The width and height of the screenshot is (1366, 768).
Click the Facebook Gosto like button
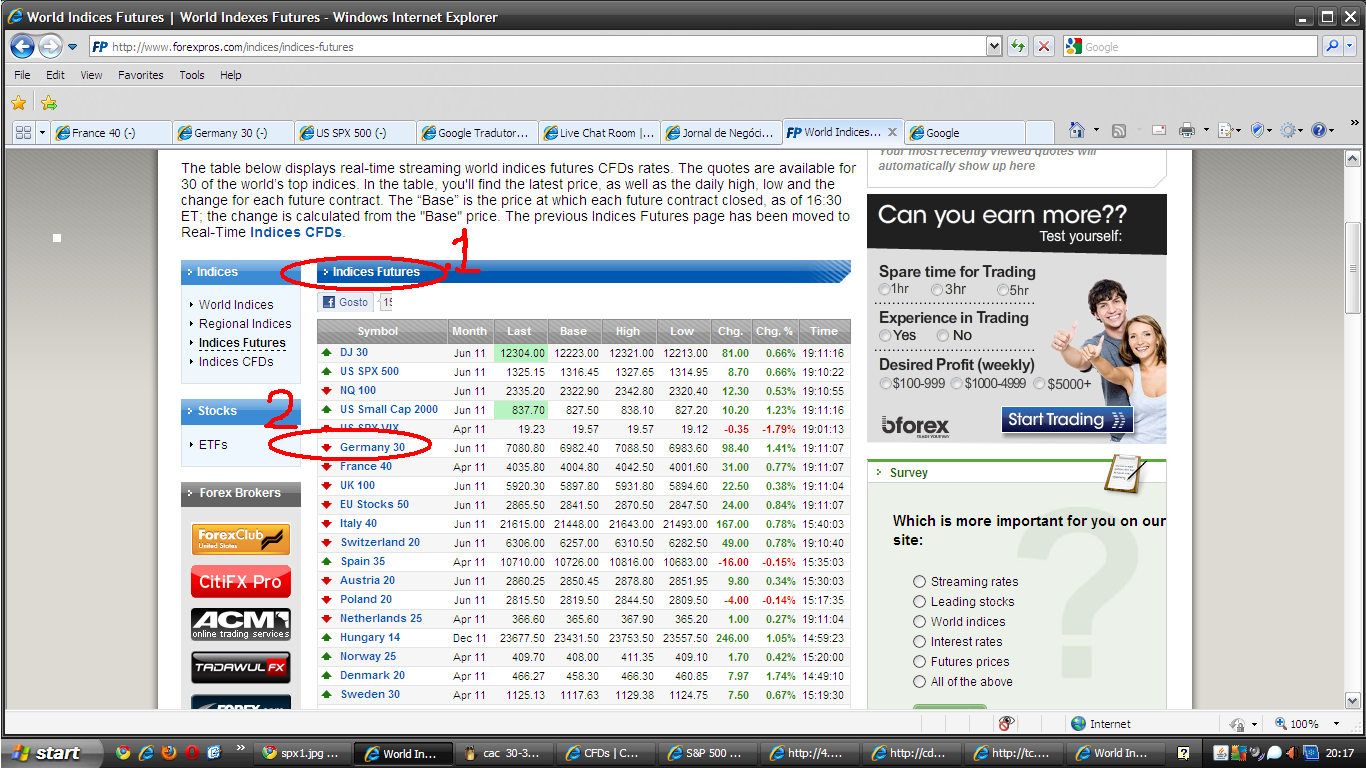[346, 302]
